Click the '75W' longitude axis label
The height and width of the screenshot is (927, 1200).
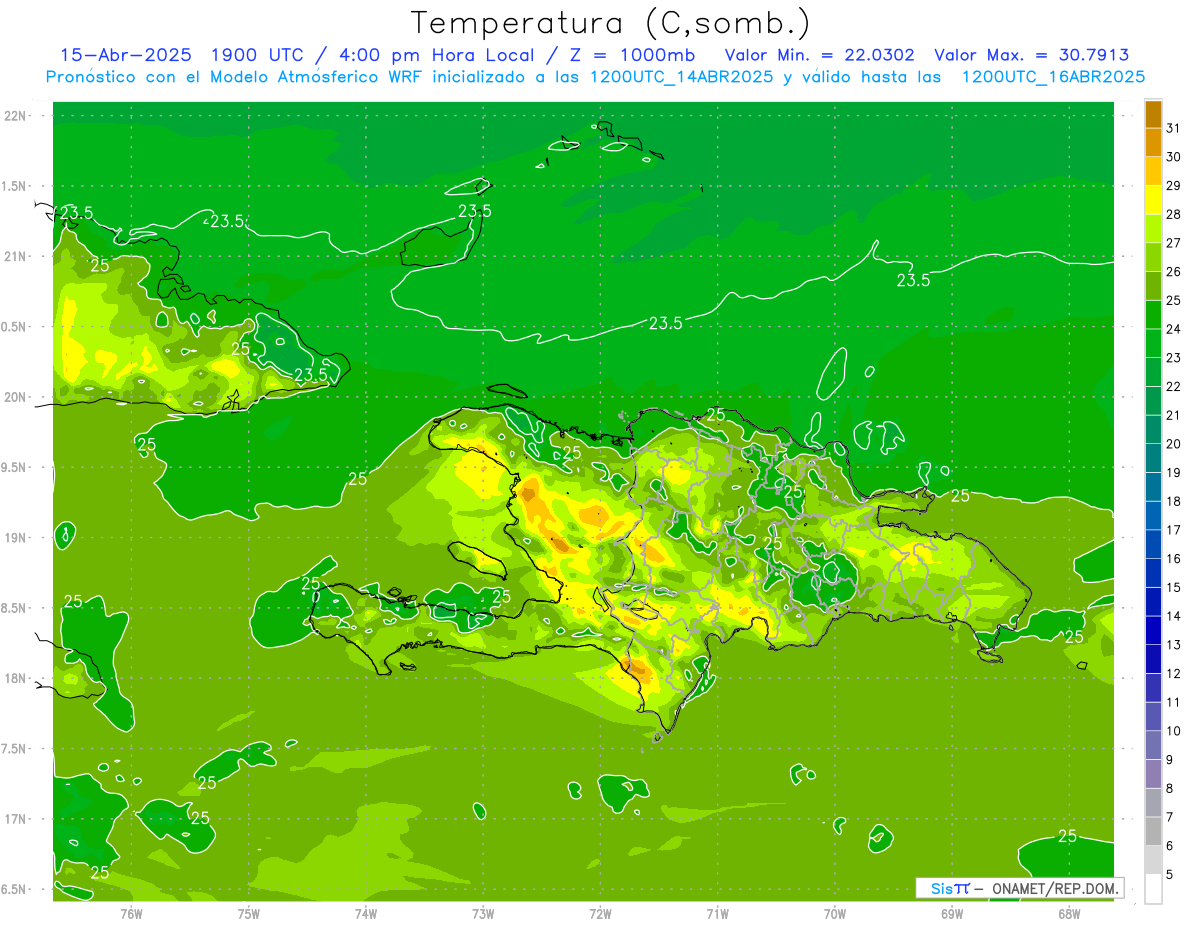[249, 913]
